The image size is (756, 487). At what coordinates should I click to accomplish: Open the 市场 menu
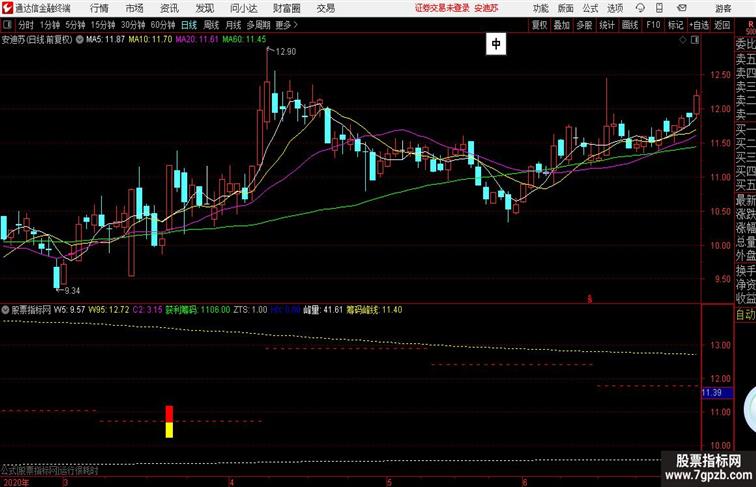click(x=134, y=8)
